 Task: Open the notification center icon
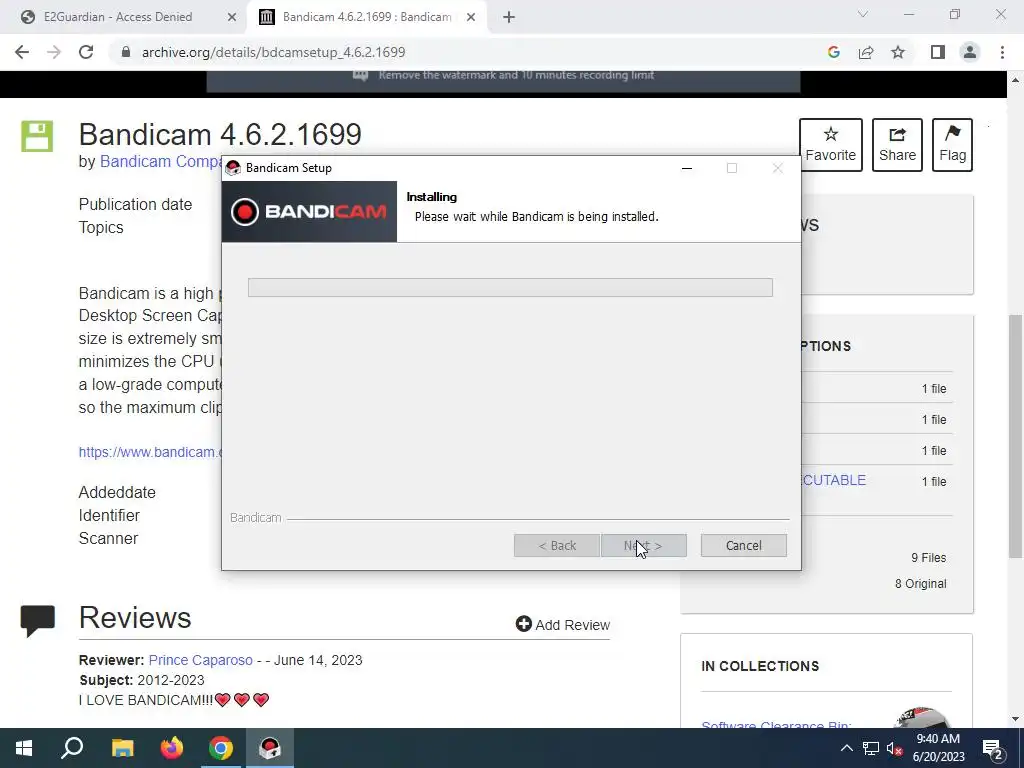point(993,748)
